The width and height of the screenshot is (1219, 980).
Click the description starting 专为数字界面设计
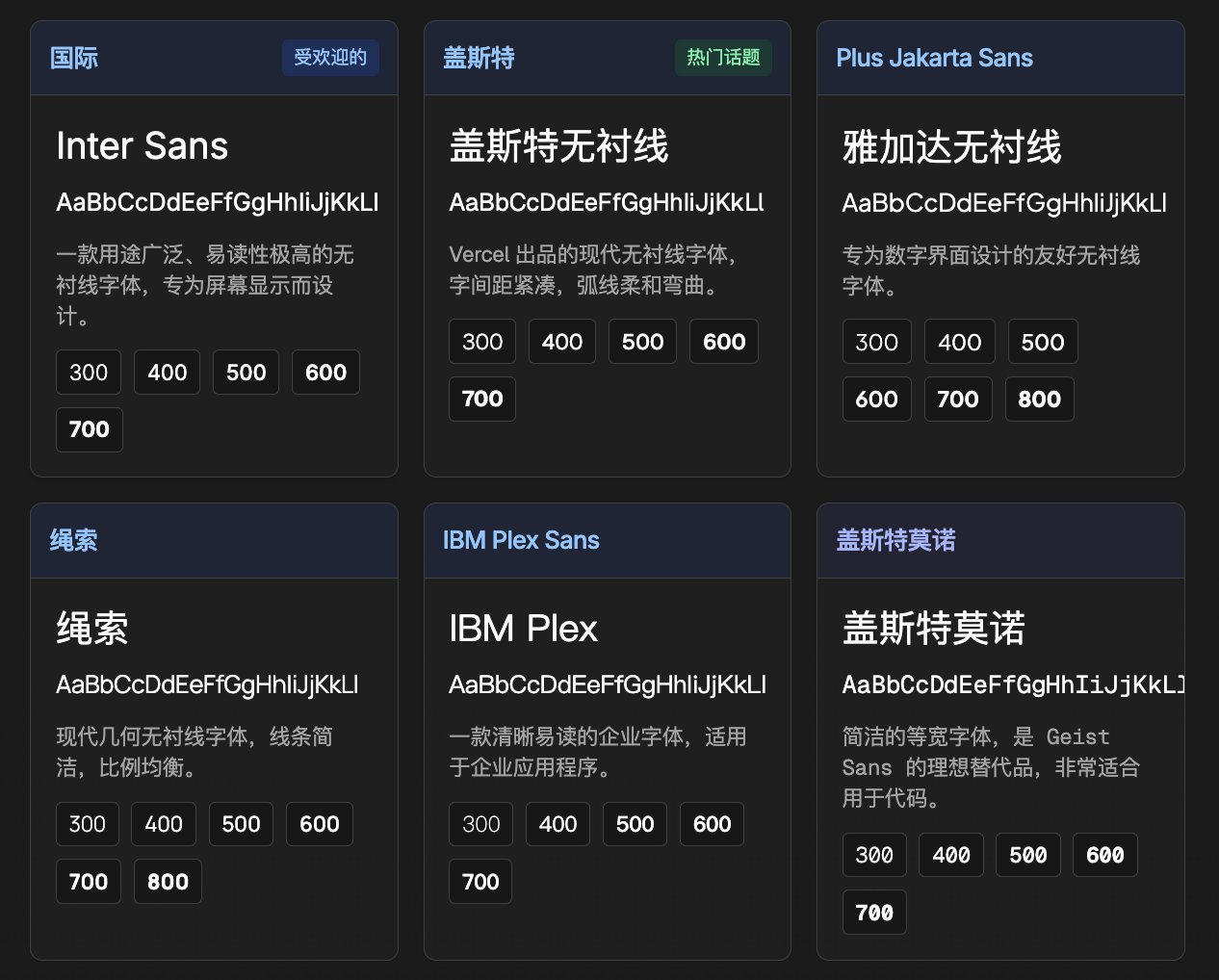991,271
